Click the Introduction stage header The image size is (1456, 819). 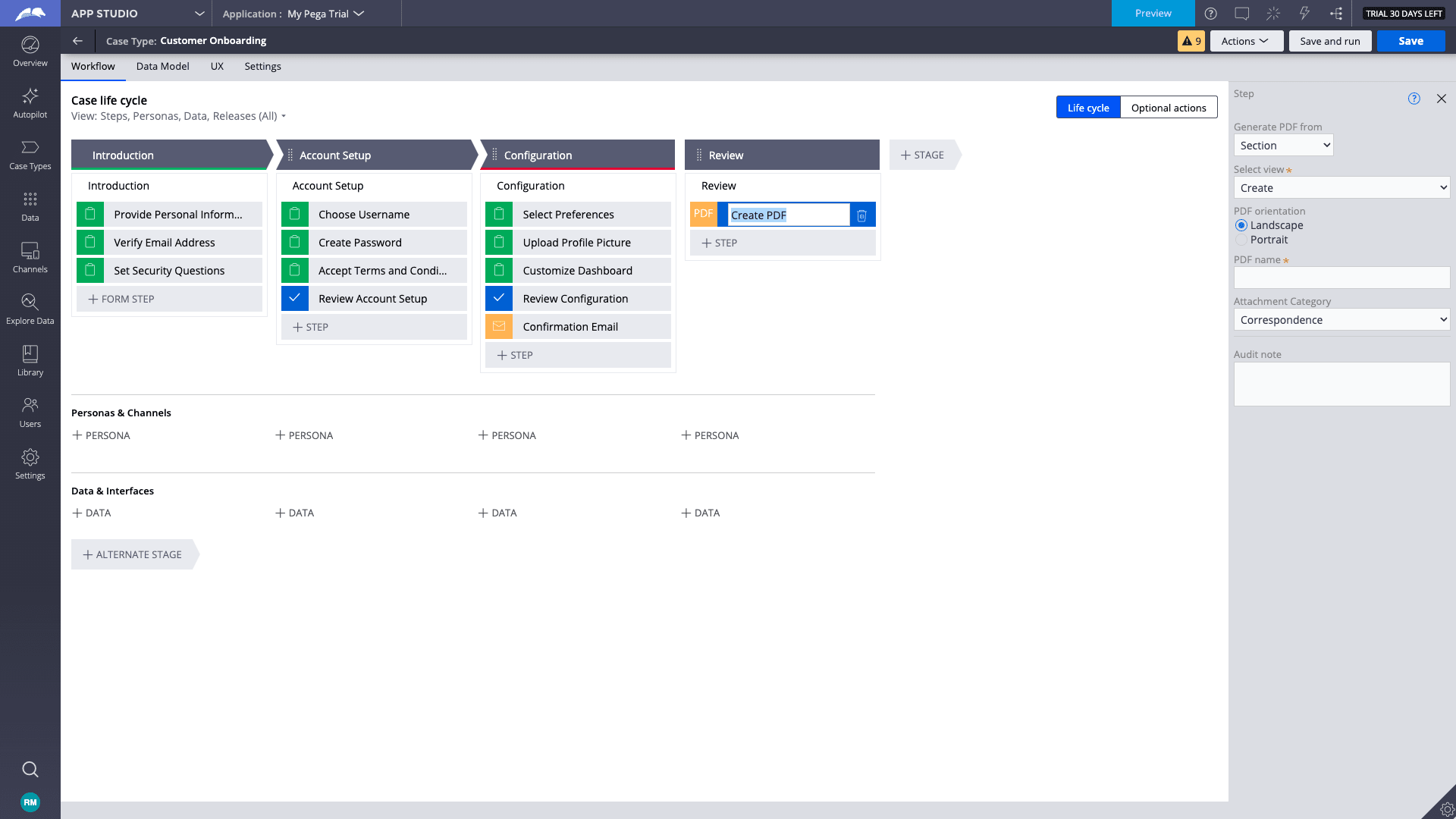pyautogui.click(x=171, y=155)
